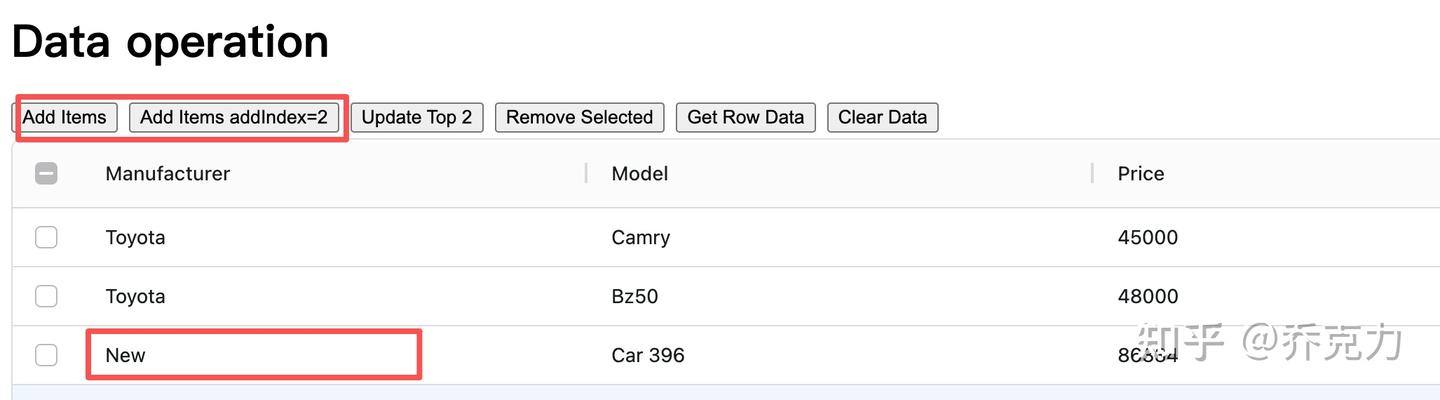Check the Toyota Camry row checkbox
Viewport: 1440px width, 400px height.
[x=46, y=237]
